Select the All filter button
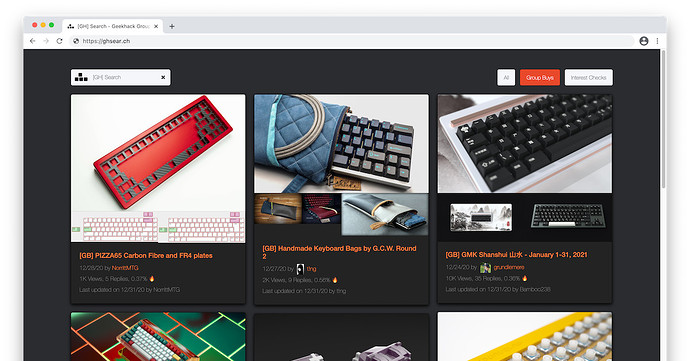 506,77
